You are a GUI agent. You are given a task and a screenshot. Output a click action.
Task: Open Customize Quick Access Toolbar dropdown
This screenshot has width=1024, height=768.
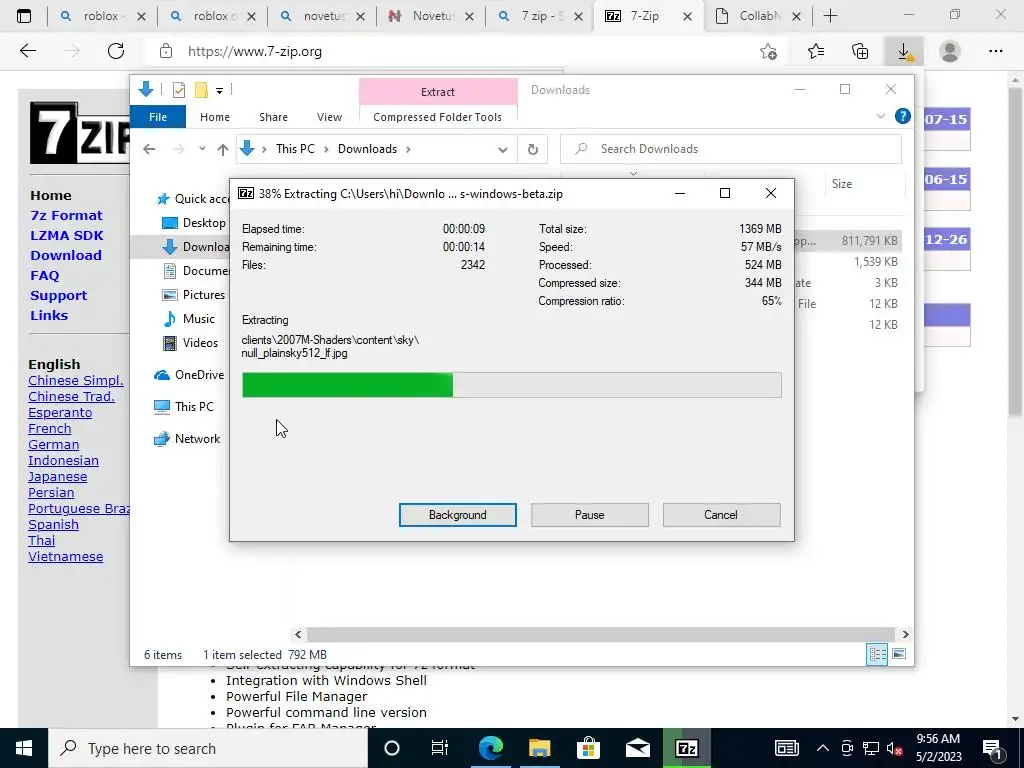click(x=219, y=91)
